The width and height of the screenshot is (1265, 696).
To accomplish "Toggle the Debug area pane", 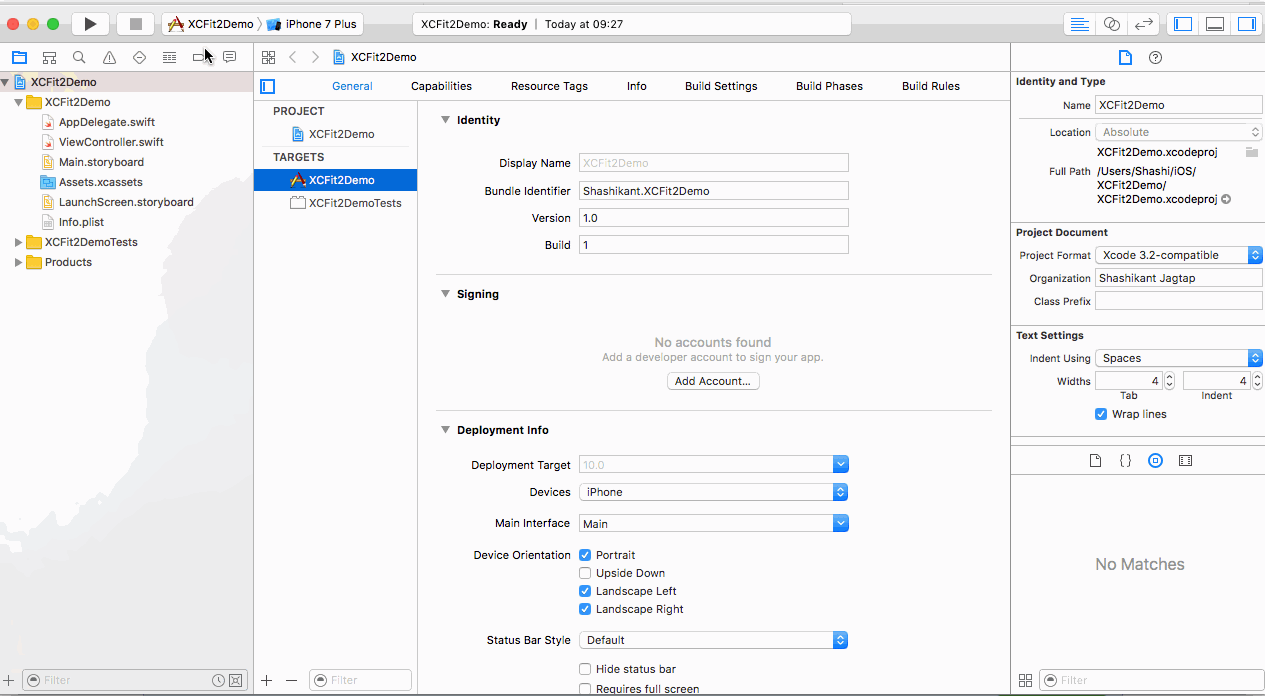I will [1215, 24].
